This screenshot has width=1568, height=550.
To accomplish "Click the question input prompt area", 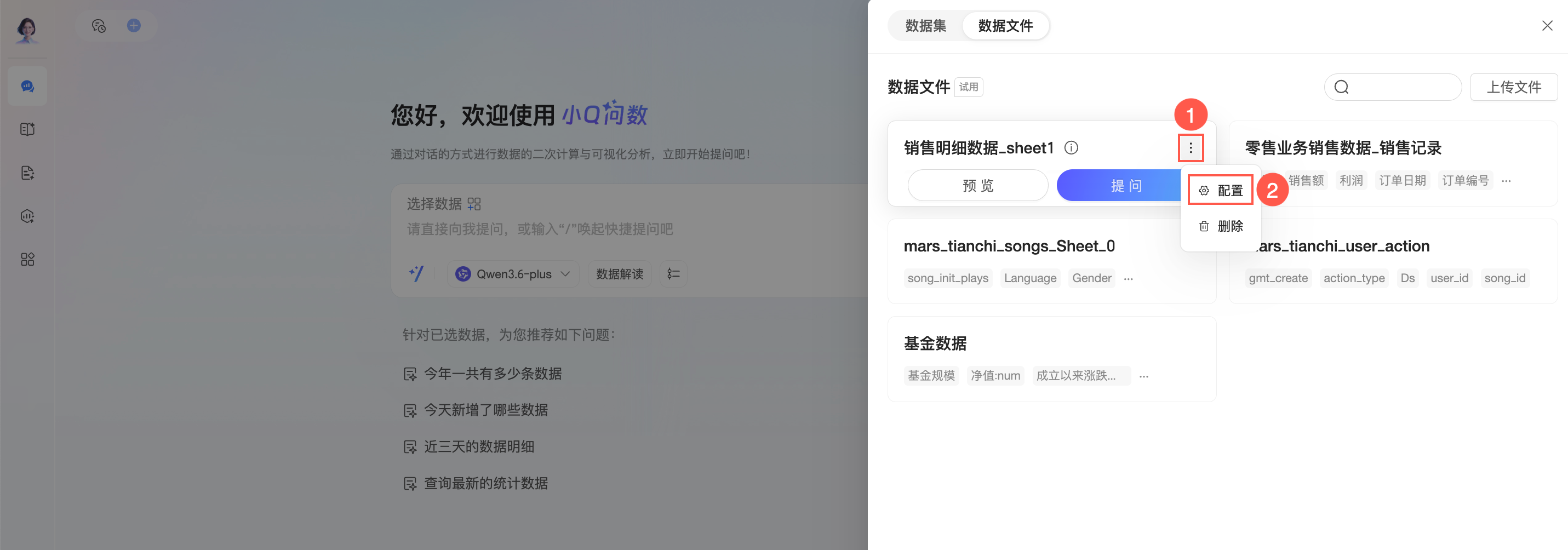I will 540,230.
